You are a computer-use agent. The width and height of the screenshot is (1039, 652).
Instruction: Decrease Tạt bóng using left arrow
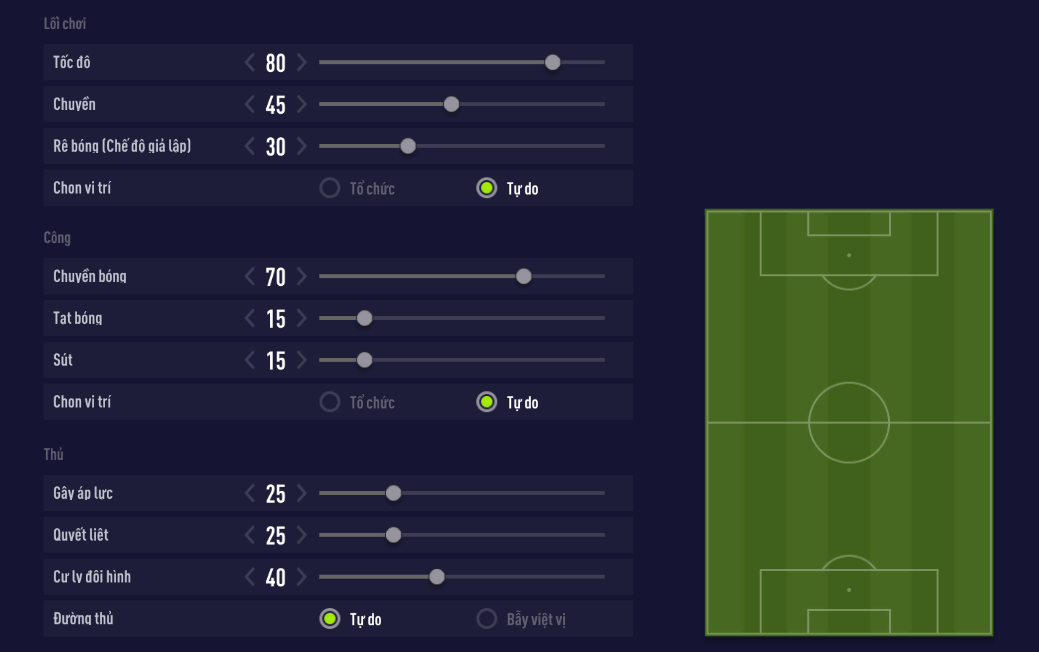tap(250, 318)
